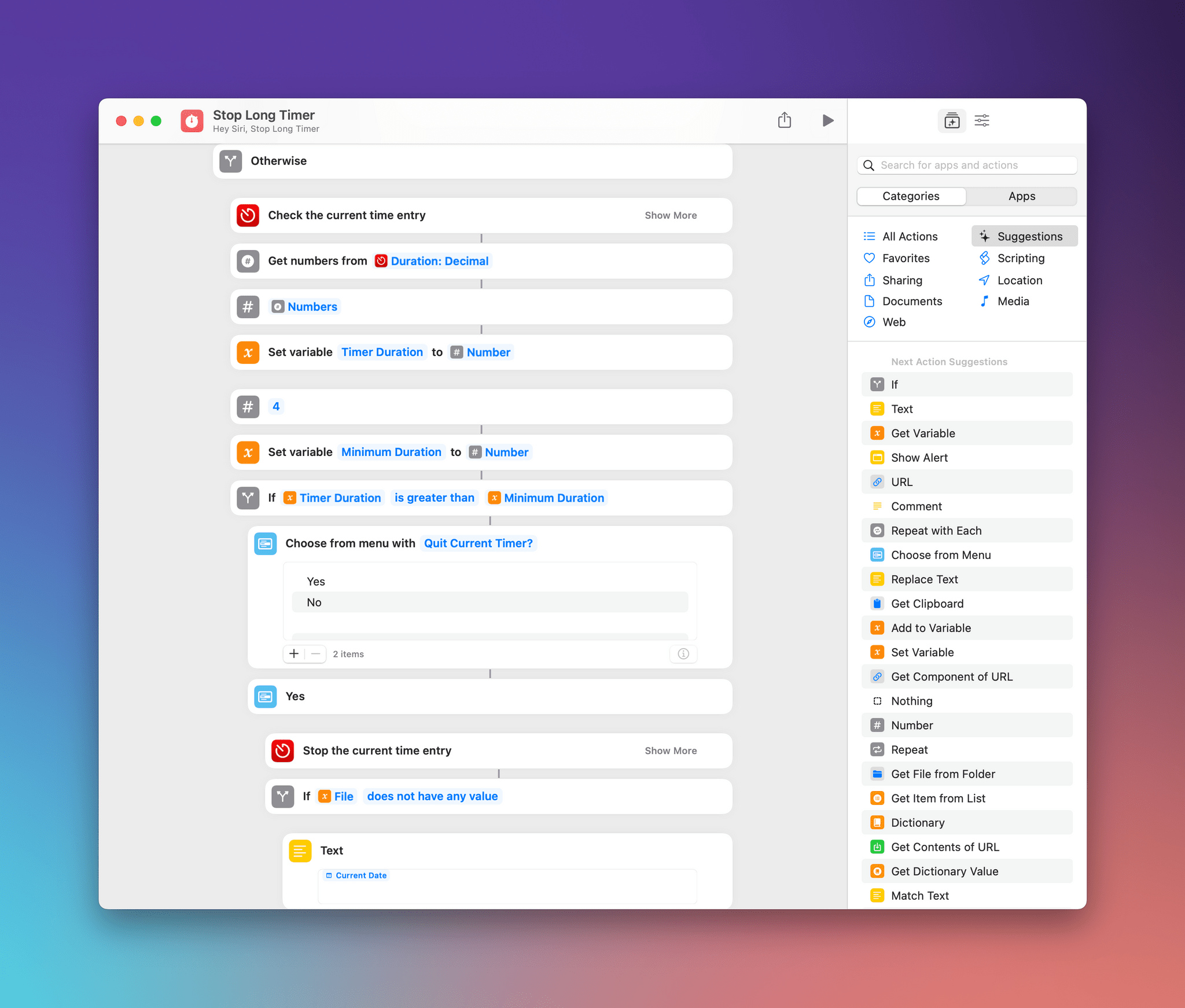
Task: Show More on Check the current time entry
Action: tap(671, 215)
